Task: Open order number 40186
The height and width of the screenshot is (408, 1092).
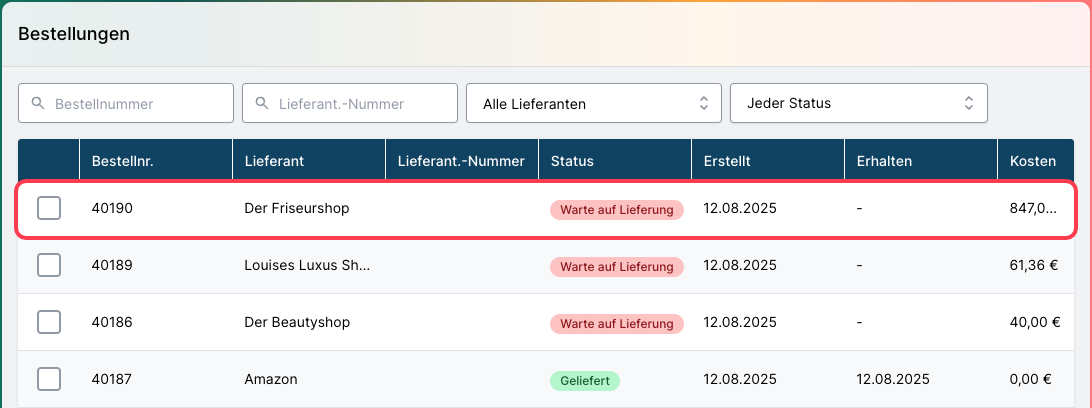Action: (112, 322)
